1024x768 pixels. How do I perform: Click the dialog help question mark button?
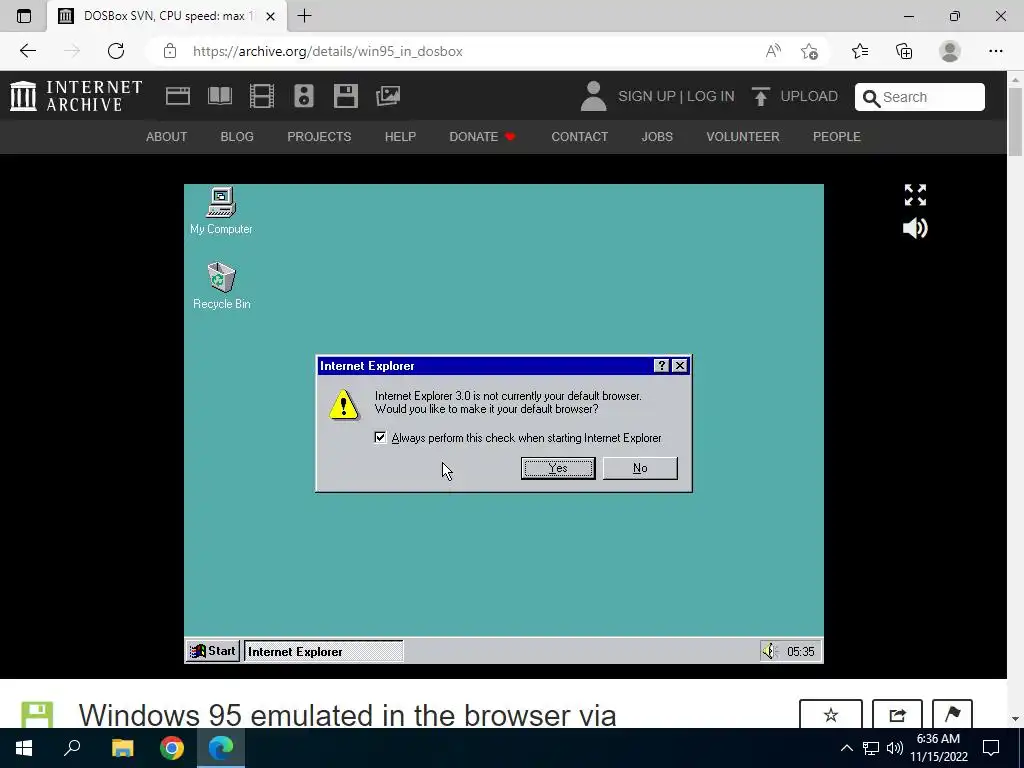(x=662, y=366)
